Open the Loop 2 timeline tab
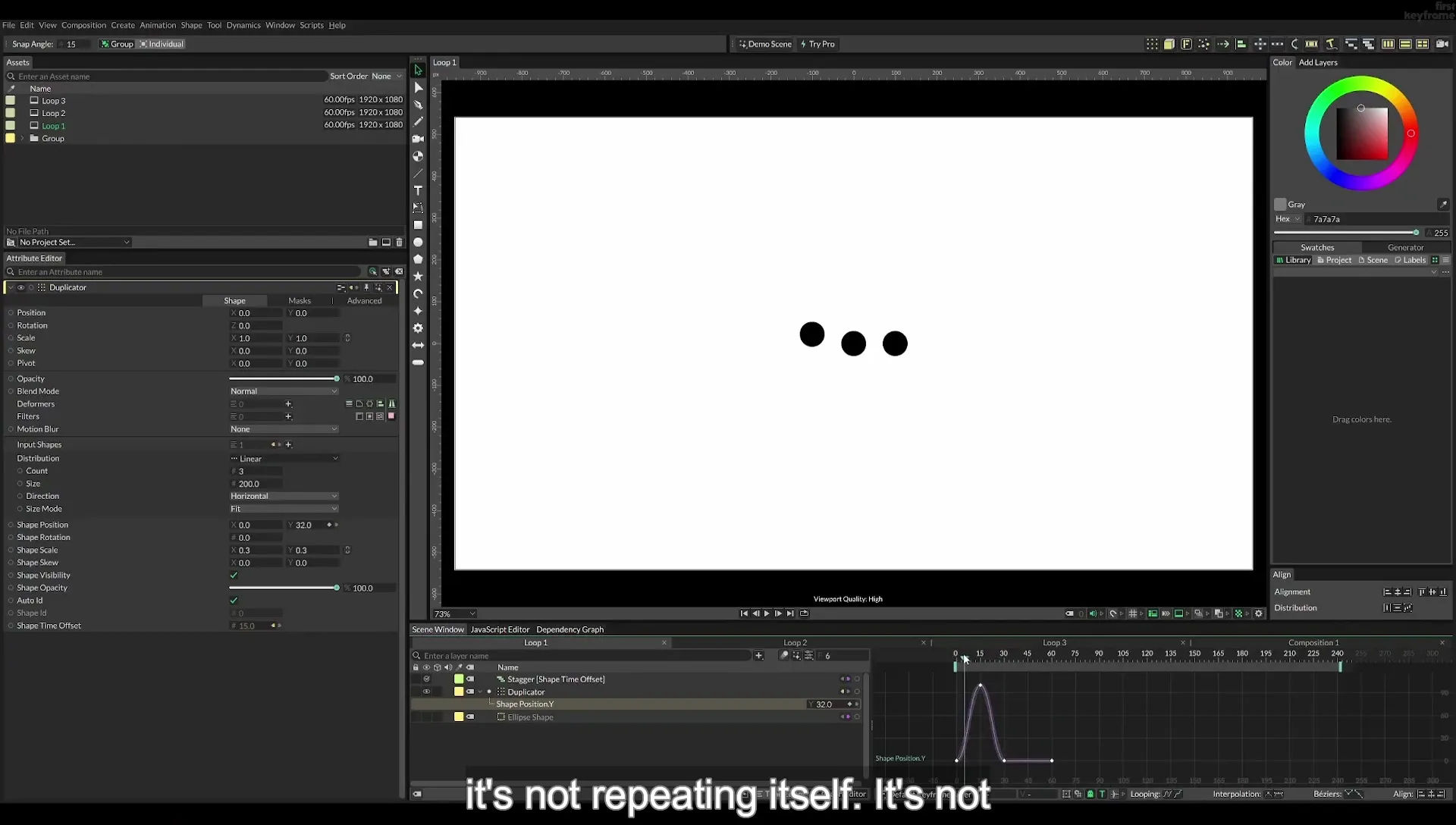 (x=795, y=643)
